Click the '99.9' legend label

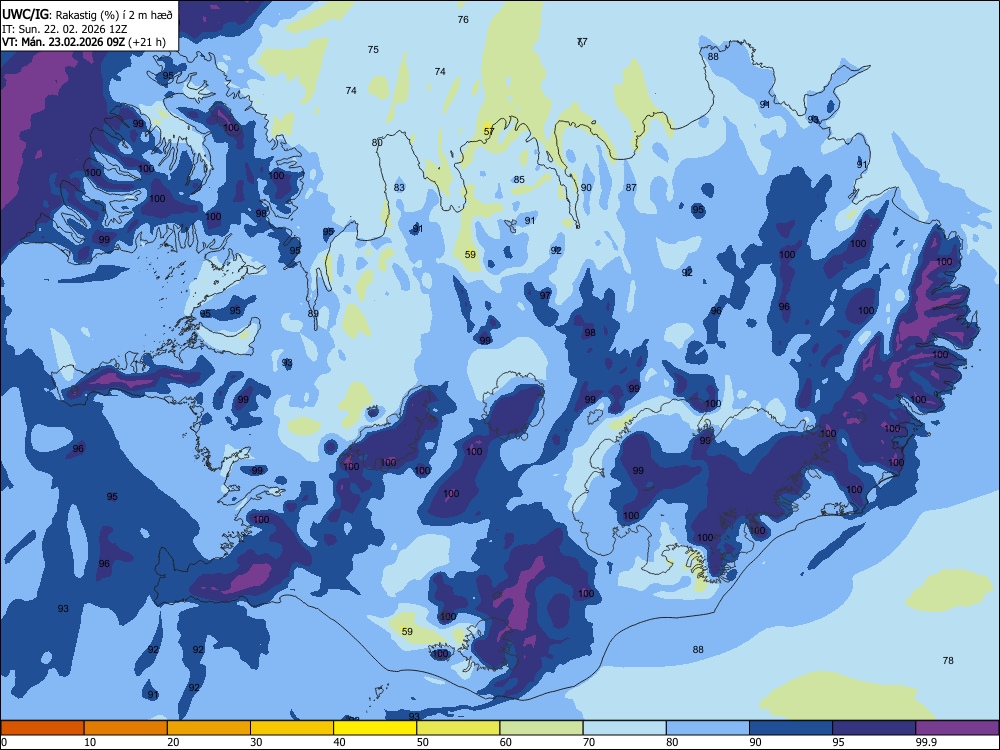[x=925, y=742]
